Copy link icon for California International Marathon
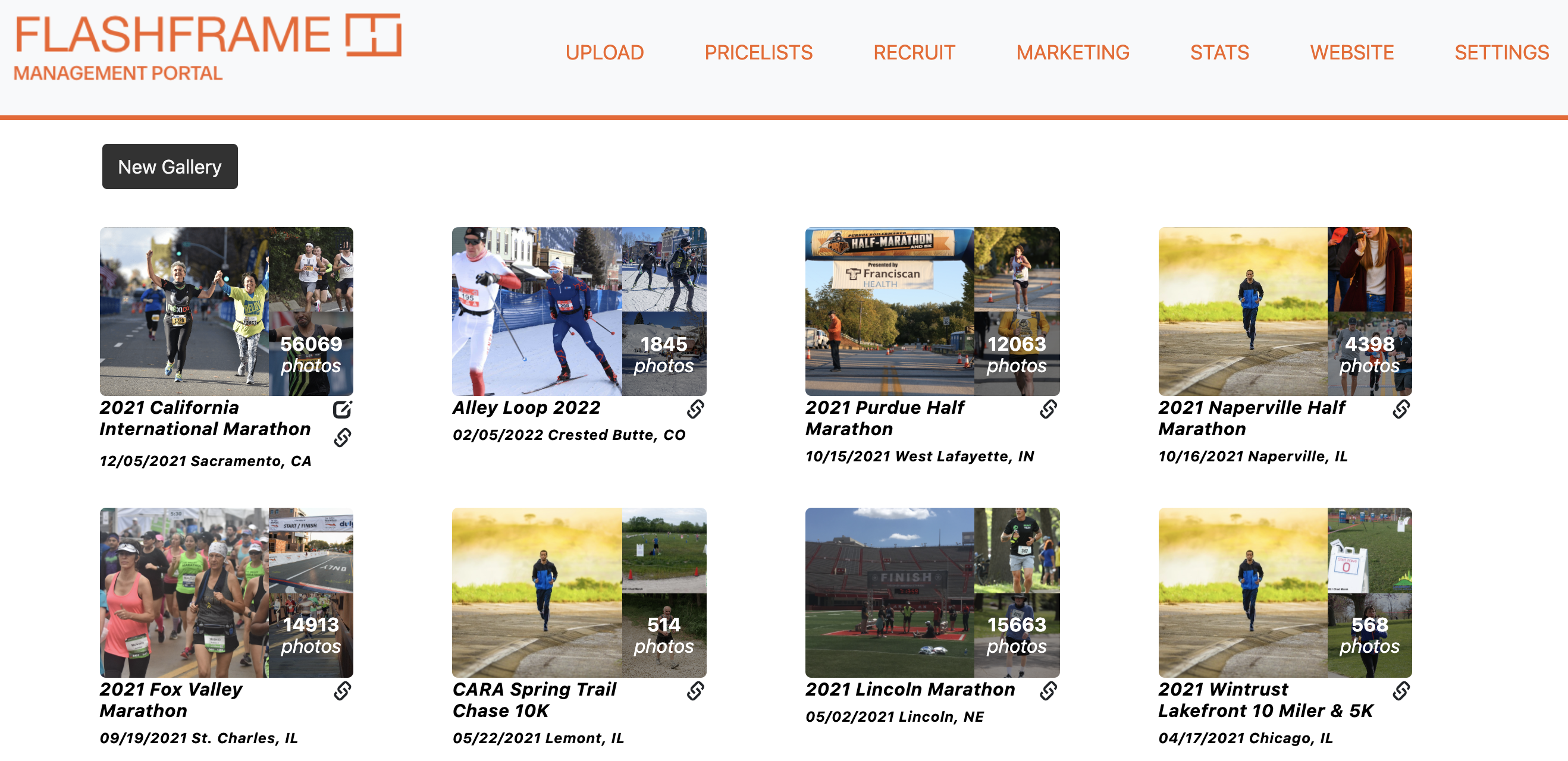Viewport: 1568px width, 761px height. click(x=342, y=438)
